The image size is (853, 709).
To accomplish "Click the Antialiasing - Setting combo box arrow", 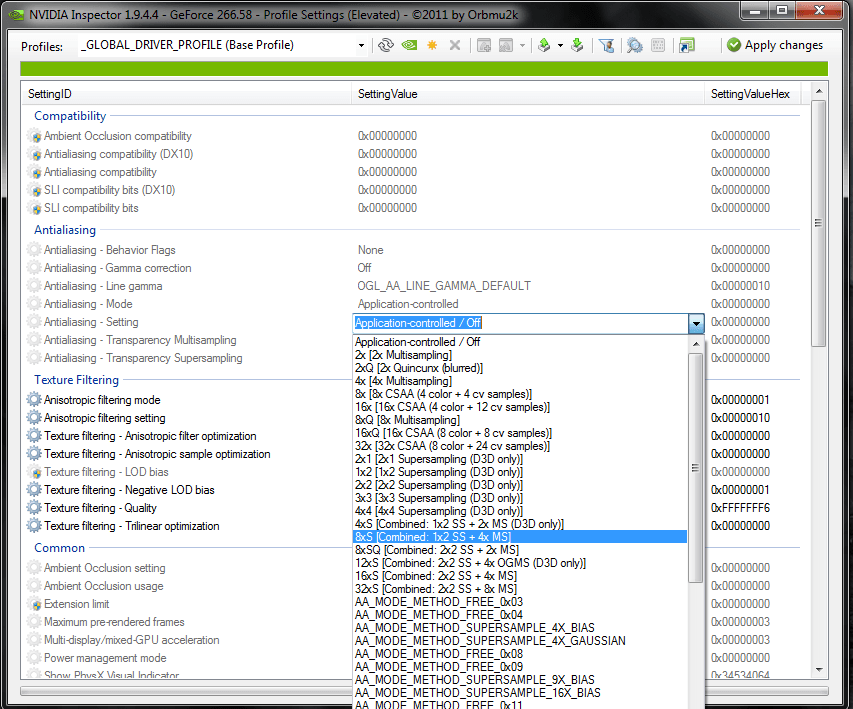I will 696,323.
